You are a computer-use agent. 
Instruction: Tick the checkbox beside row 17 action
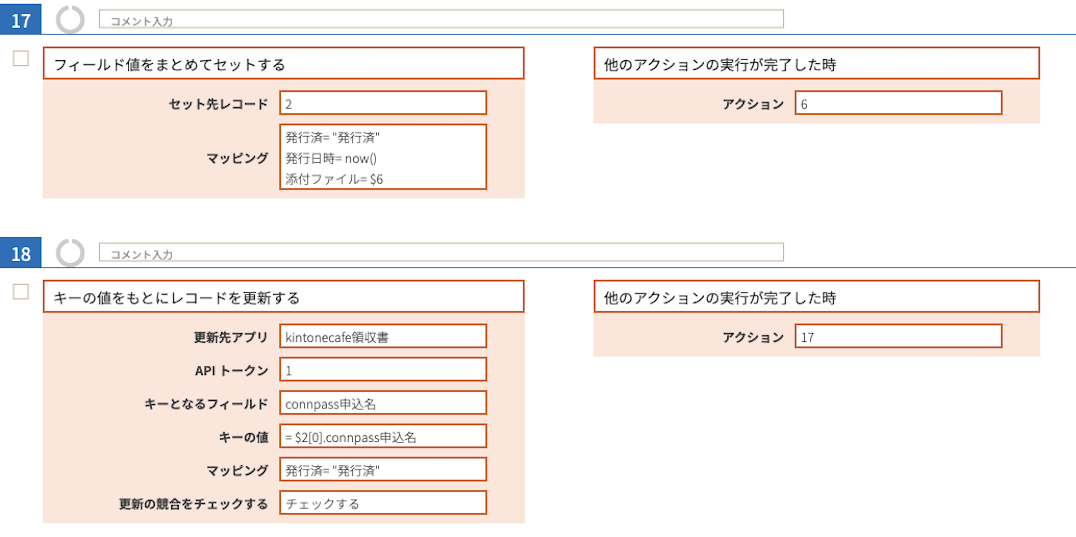point(21,58)
